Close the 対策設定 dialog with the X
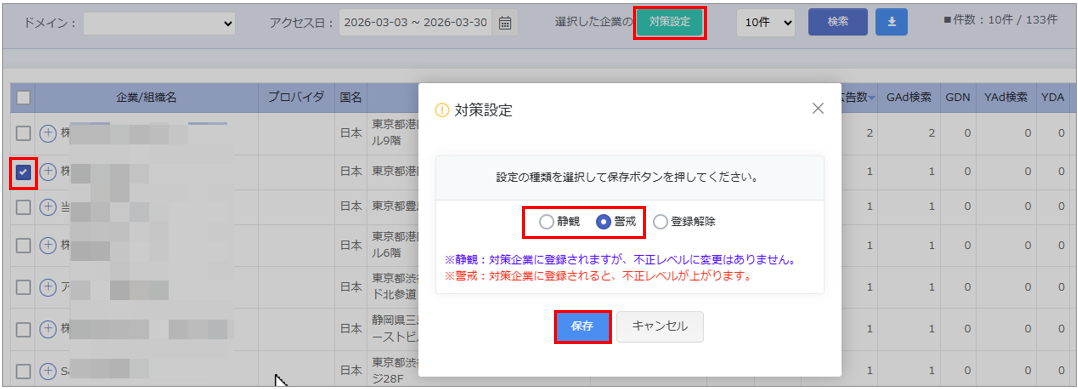Viewport: 1078px width, 389px height. [817, 109]
